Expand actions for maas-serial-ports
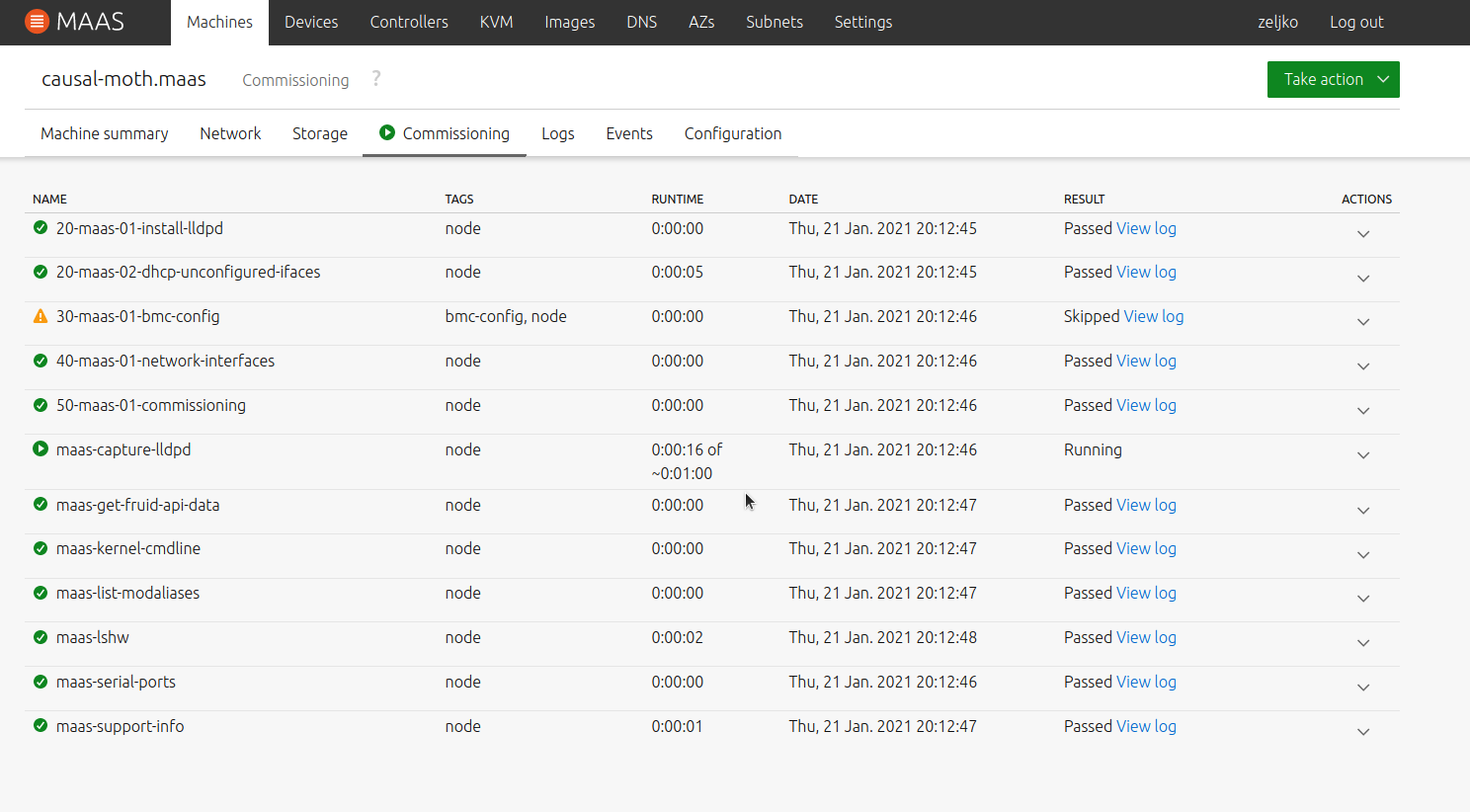 click(1363, 688)
